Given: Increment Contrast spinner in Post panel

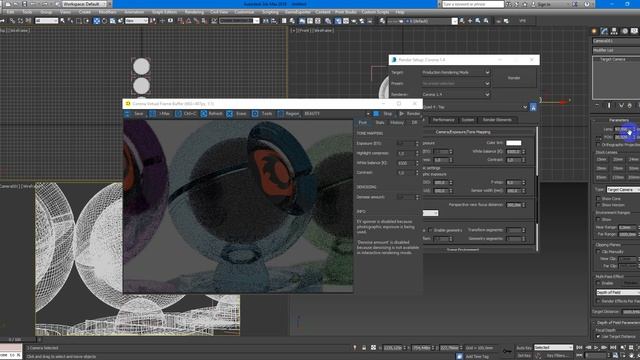Looking at the screenshot, I should 417,171.
